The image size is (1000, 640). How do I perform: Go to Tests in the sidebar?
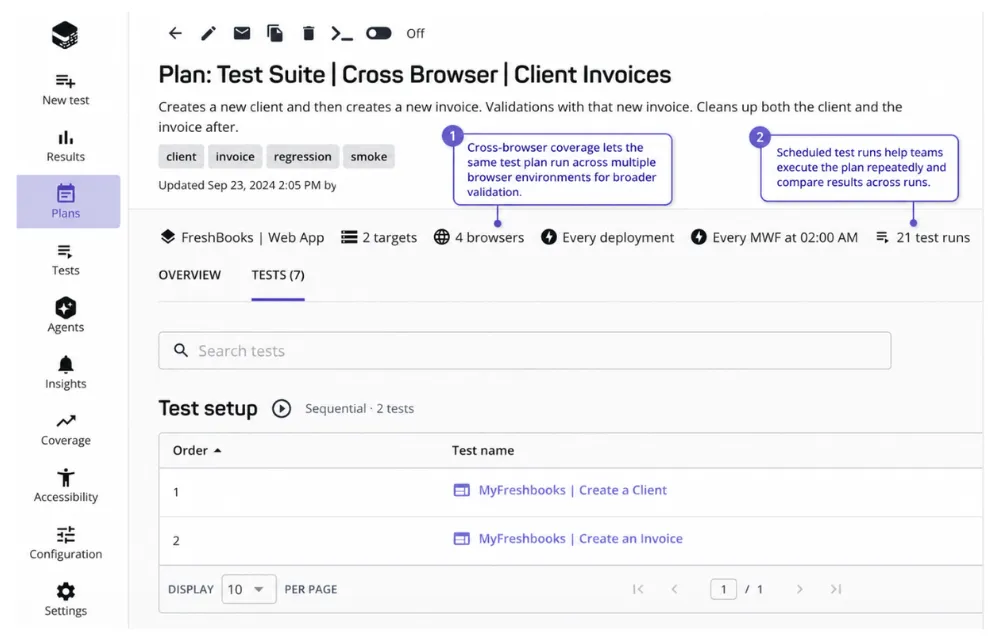point(66,259)
